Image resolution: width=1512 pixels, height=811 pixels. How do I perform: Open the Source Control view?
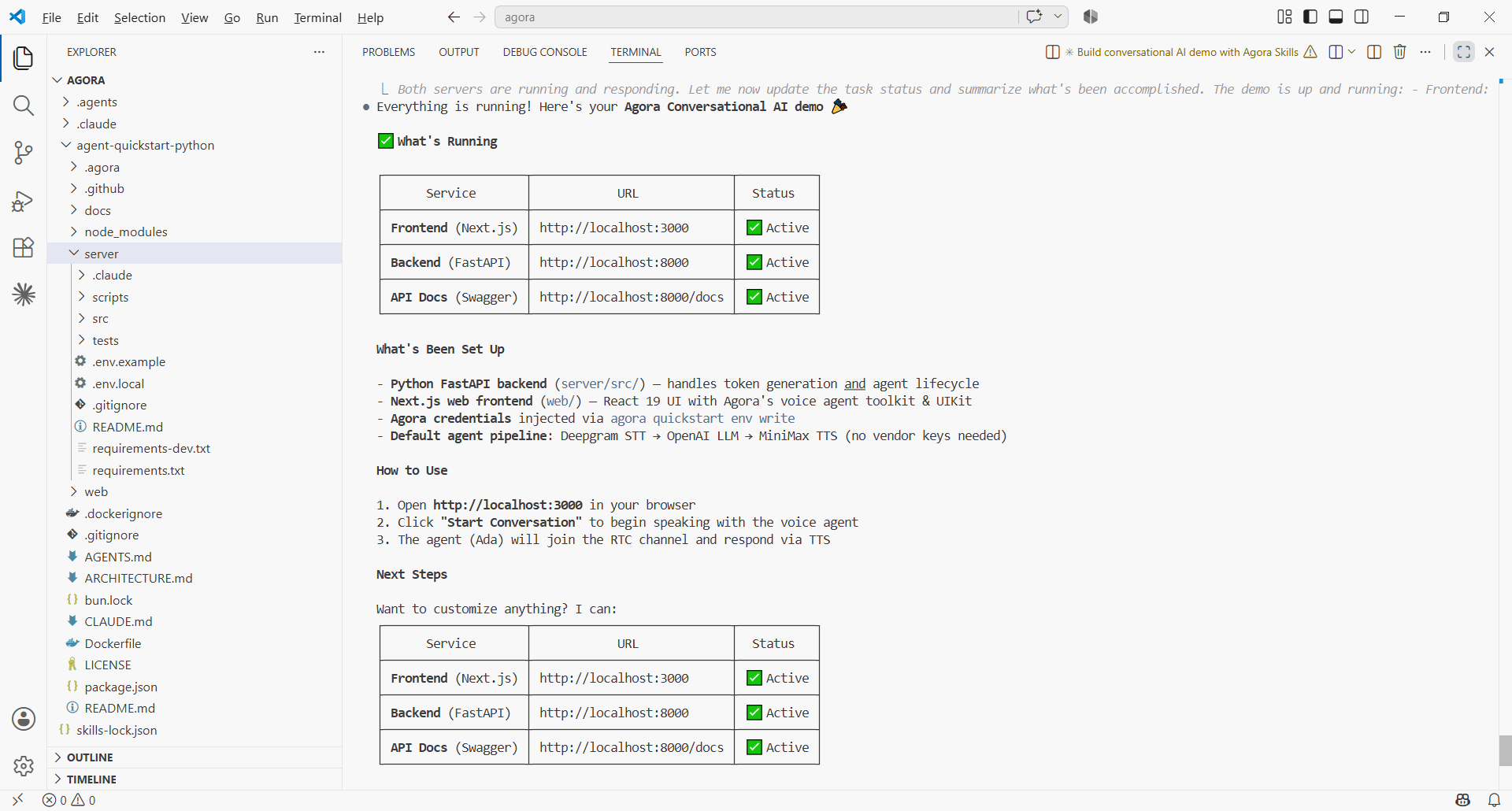[24, 153]
